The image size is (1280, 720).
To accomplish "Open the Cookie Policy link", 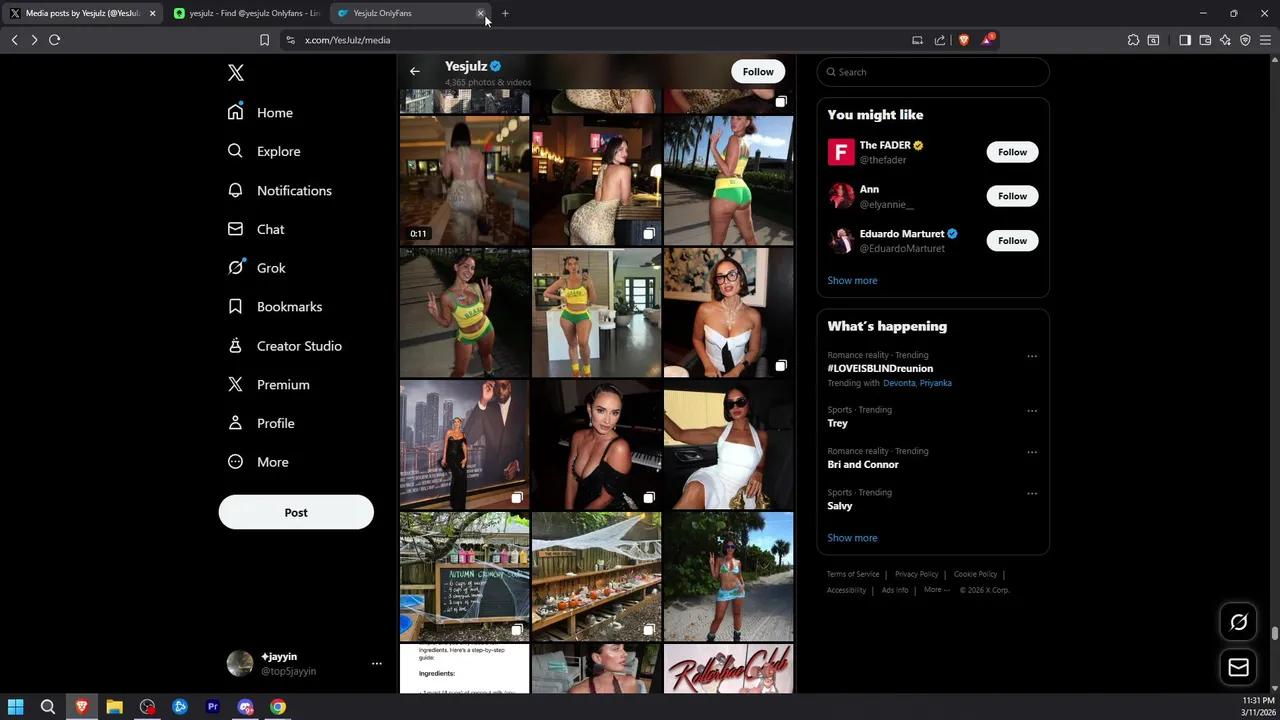I will 975,574.
